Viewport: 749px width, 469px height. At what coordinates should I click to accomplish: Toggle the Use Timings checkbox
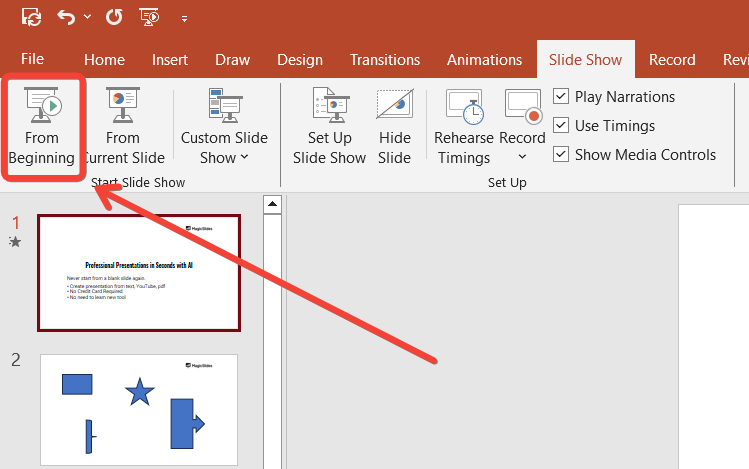(562, 126)
